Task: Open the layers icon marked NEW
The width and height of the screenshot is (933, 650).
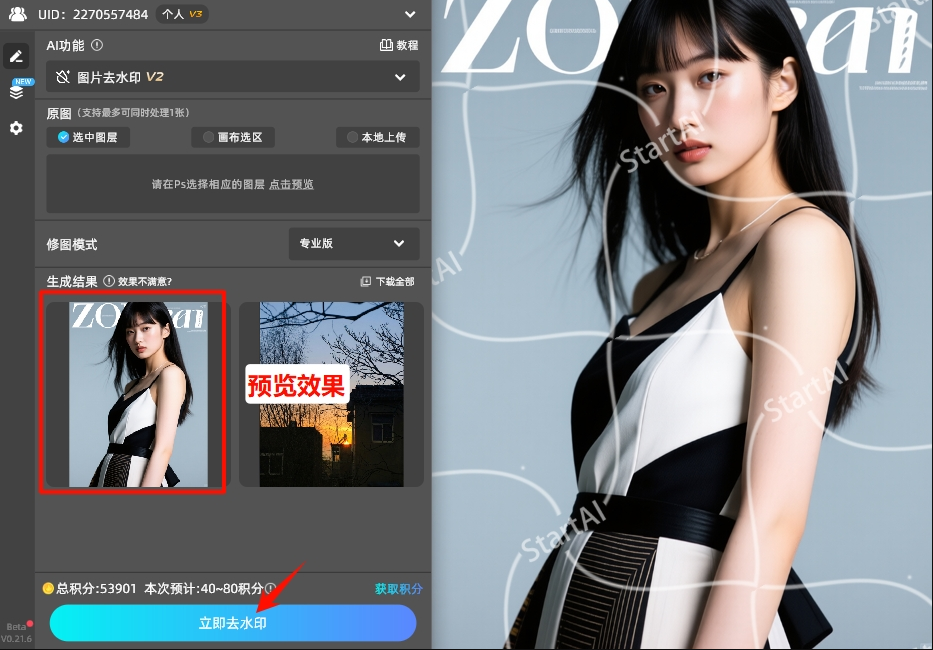Action: (16, 92)
